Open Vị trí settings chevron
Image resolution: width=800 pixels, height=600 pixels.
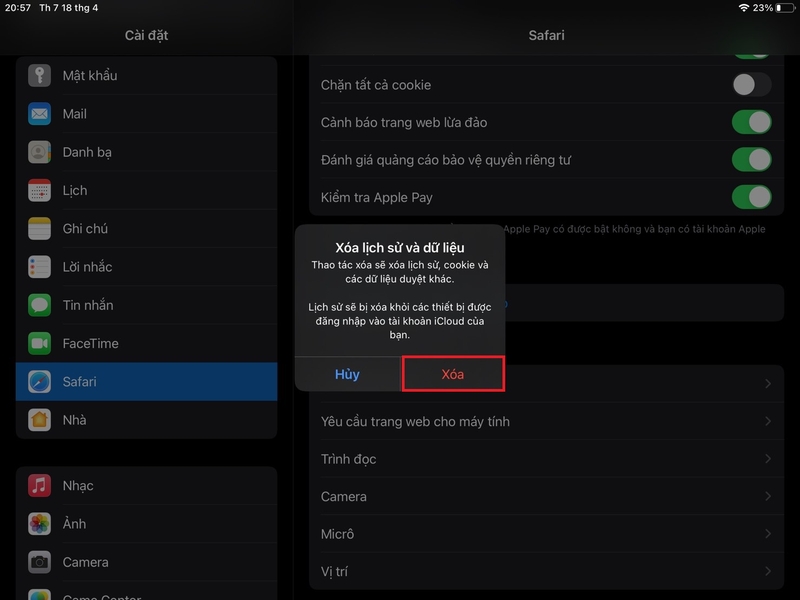click(768, 571)
